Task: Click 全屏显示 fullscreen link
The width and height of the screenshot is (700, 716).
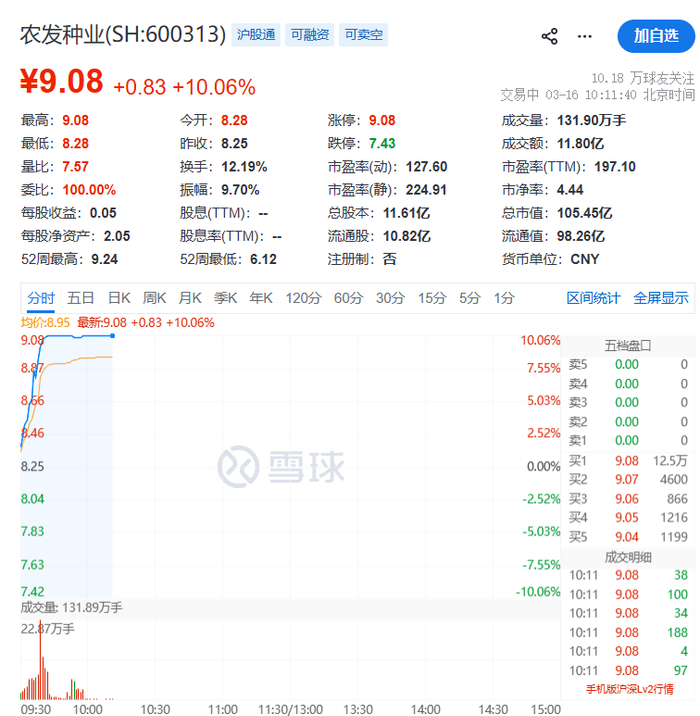Action: pos(661,298)
